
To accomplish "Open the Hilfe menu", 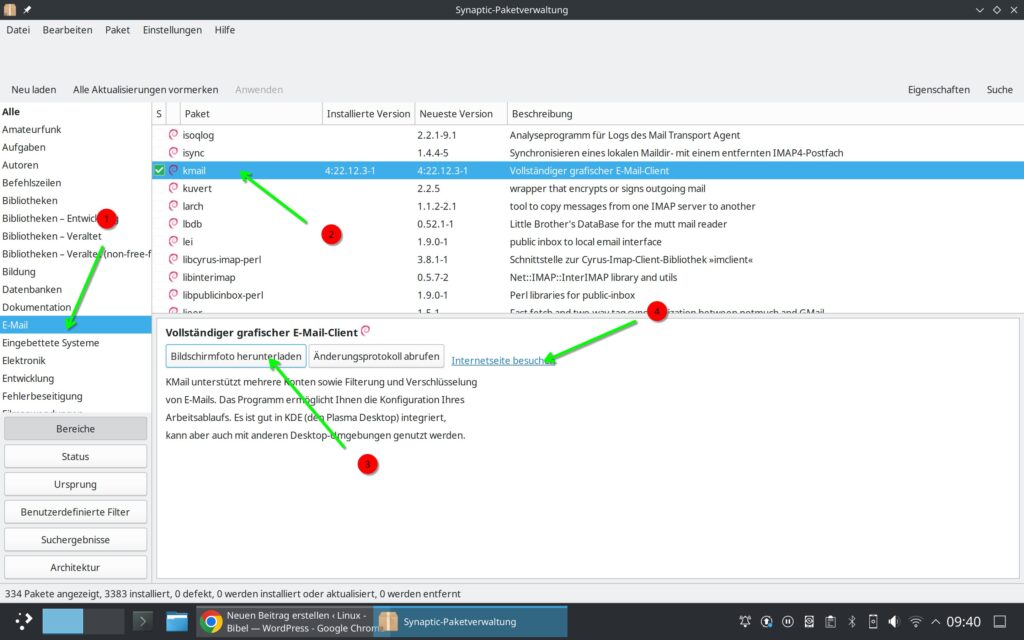I will click(x=225, y=29).
